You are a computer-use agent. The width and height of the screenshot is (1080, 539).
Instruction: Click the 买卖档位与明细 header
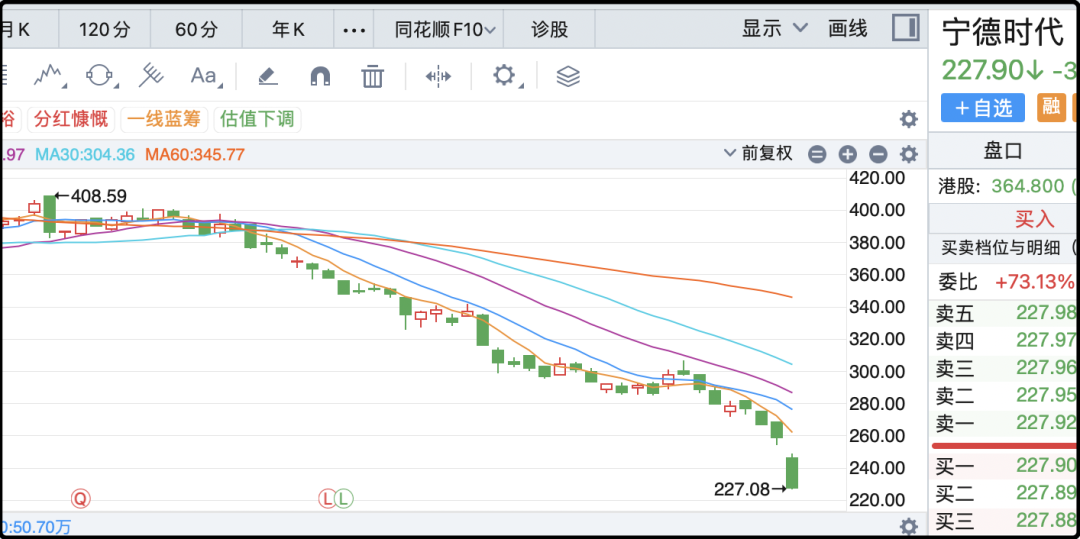1001,248
